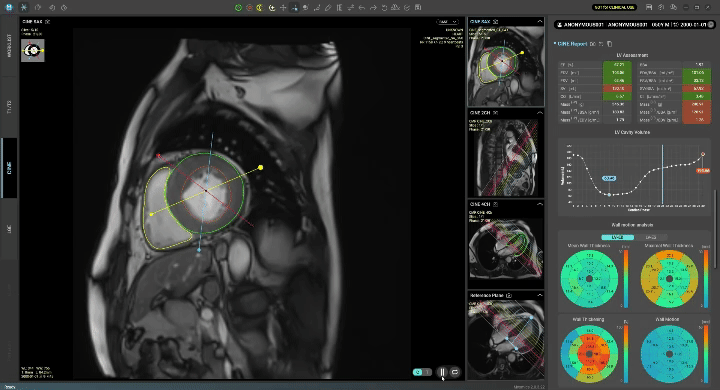The width and height of the screenshot is (720, 390).
Task: Select the Reference Plane panel image
Action: (x=506, y=339)
